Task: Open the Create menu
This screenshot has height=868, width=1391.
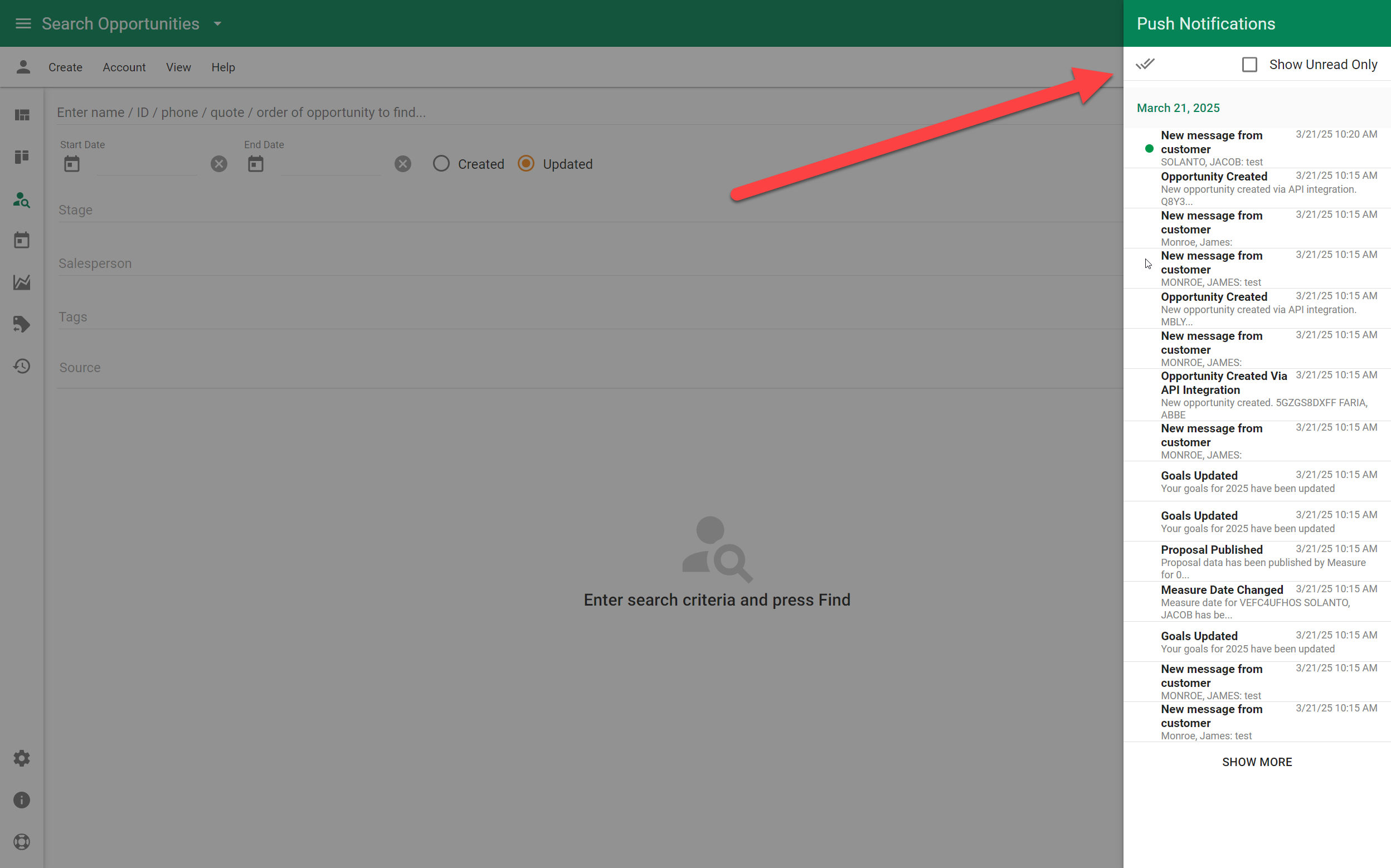Action: [x=65, y=67]
